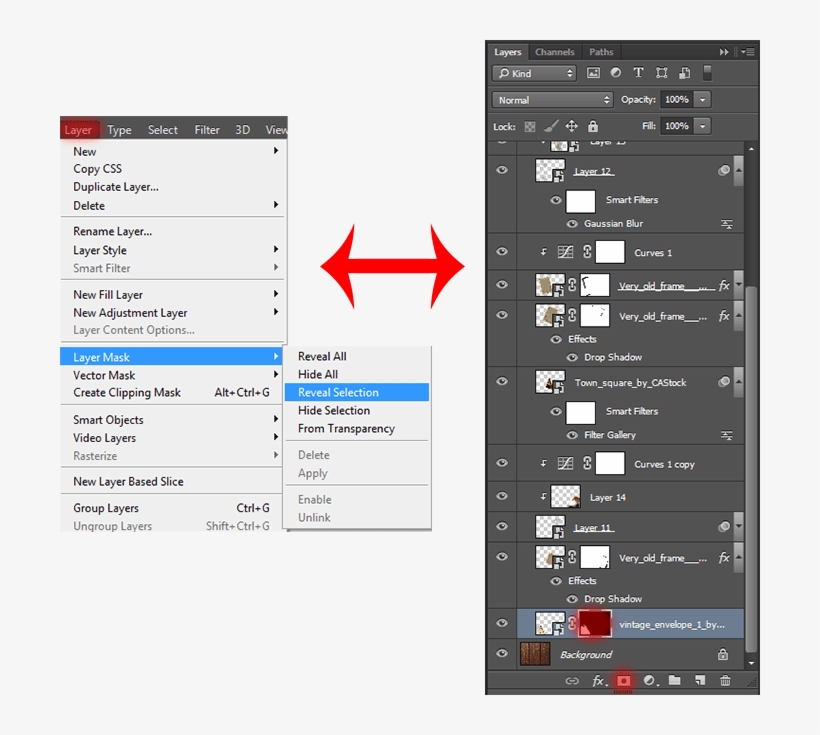
Task: Hide the Layer 11 layer
Action: point(502,526)
